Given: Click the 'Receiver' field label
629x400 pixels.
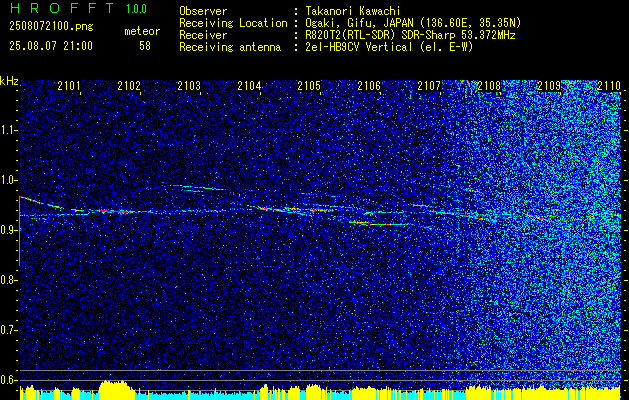Looking at the screenshot, I should pos(203,35).
